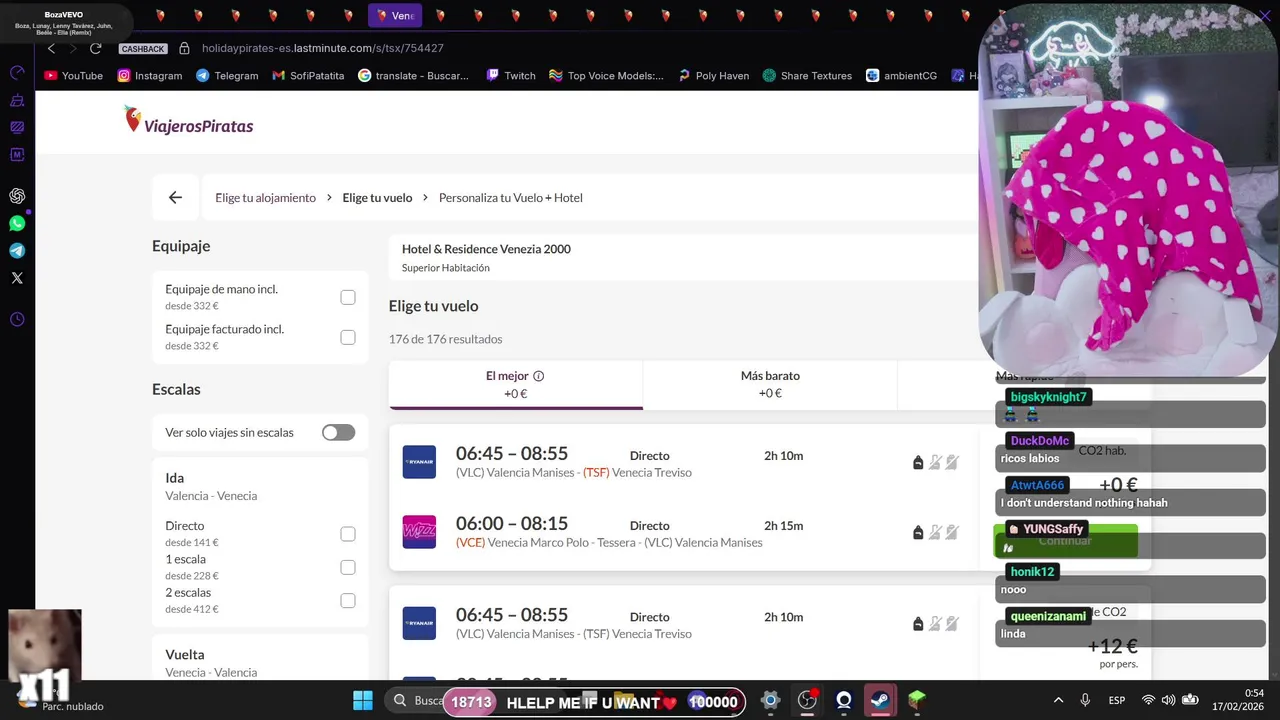Toggle Ver solo viajes sin escalas switch

click(x=338, y=432)
